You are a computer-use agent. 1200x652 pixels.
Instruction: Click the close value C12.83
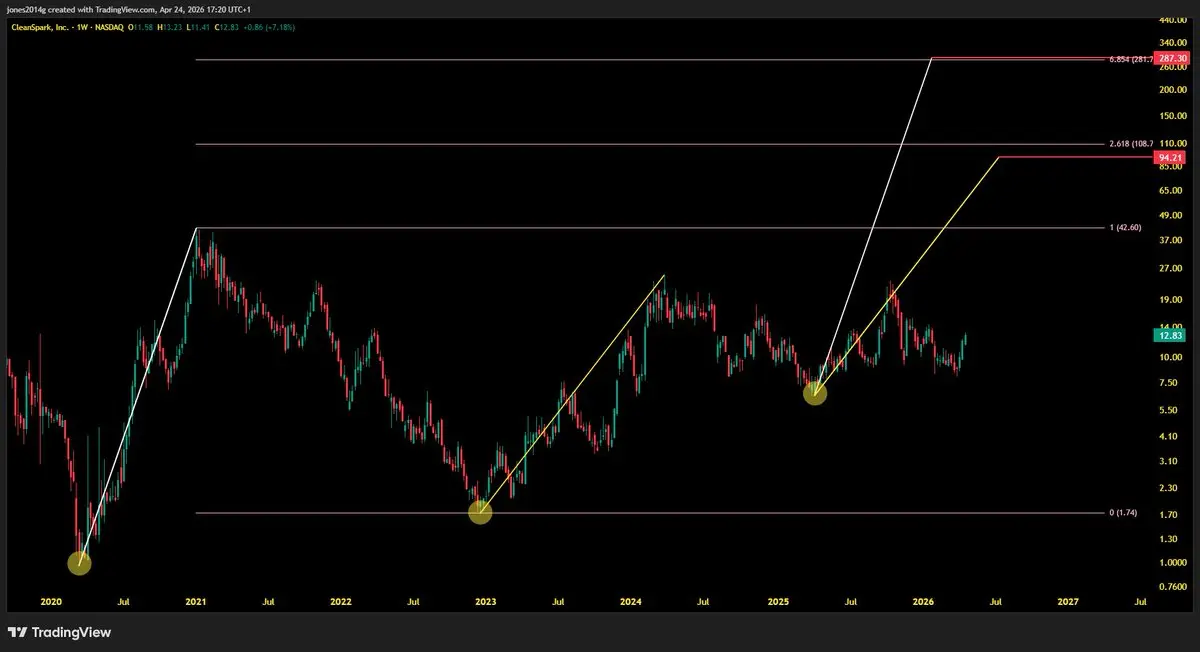pyautogui.click(x=227, y=27)
